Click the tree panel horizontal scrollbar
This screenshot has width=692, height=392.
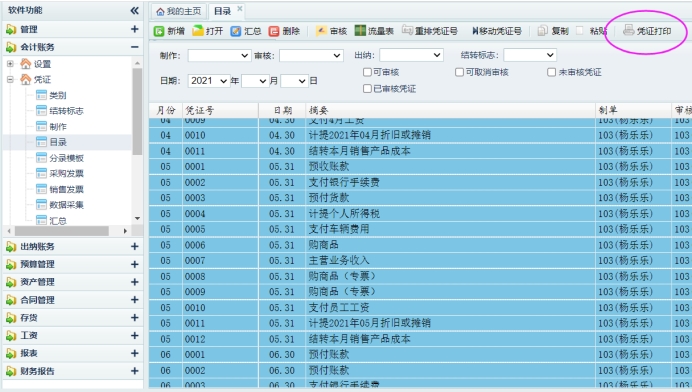coord(62,231)
